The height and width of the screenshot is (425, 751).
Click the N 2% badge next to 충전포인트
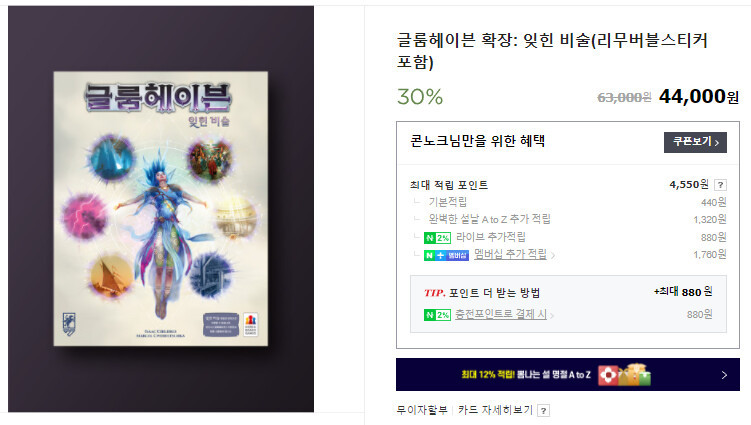(437, 315)
